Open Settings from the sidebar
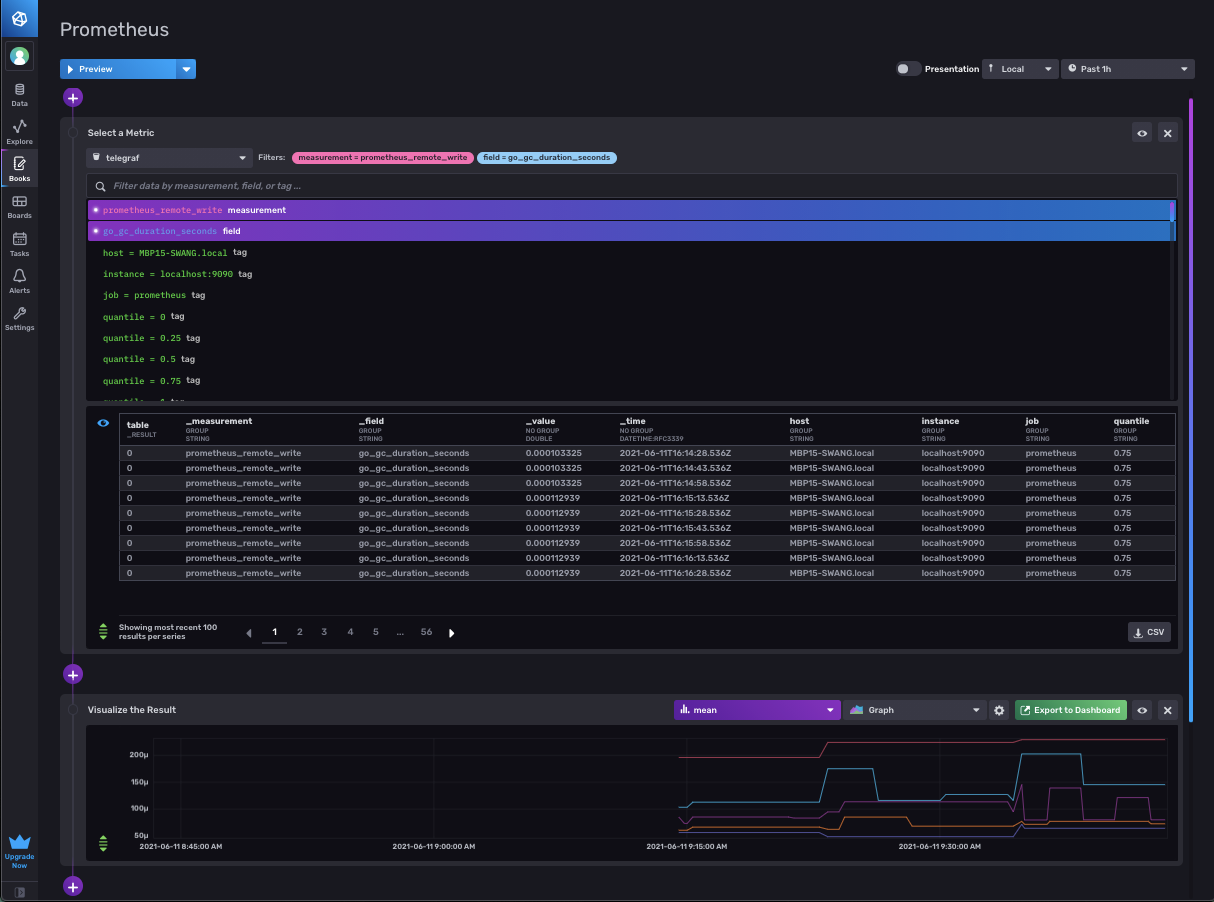 19,319
